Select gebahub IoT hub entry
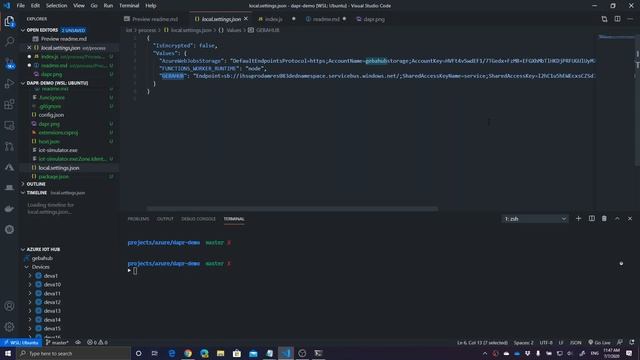The height and width of the screenshot is (360, 640). click(42, 258)
